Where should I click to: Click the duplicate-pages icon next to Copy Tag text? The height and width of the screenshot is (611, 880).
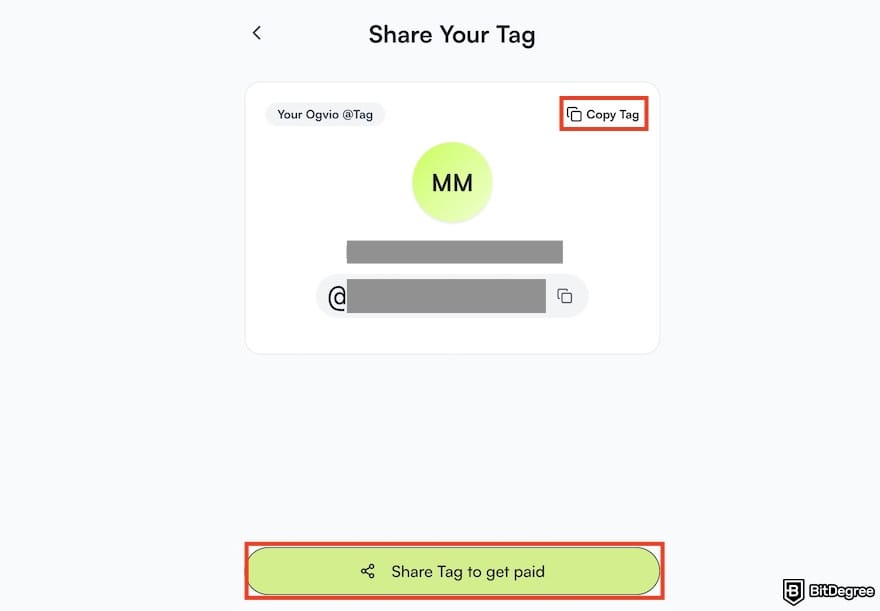[x=575, y=114]
